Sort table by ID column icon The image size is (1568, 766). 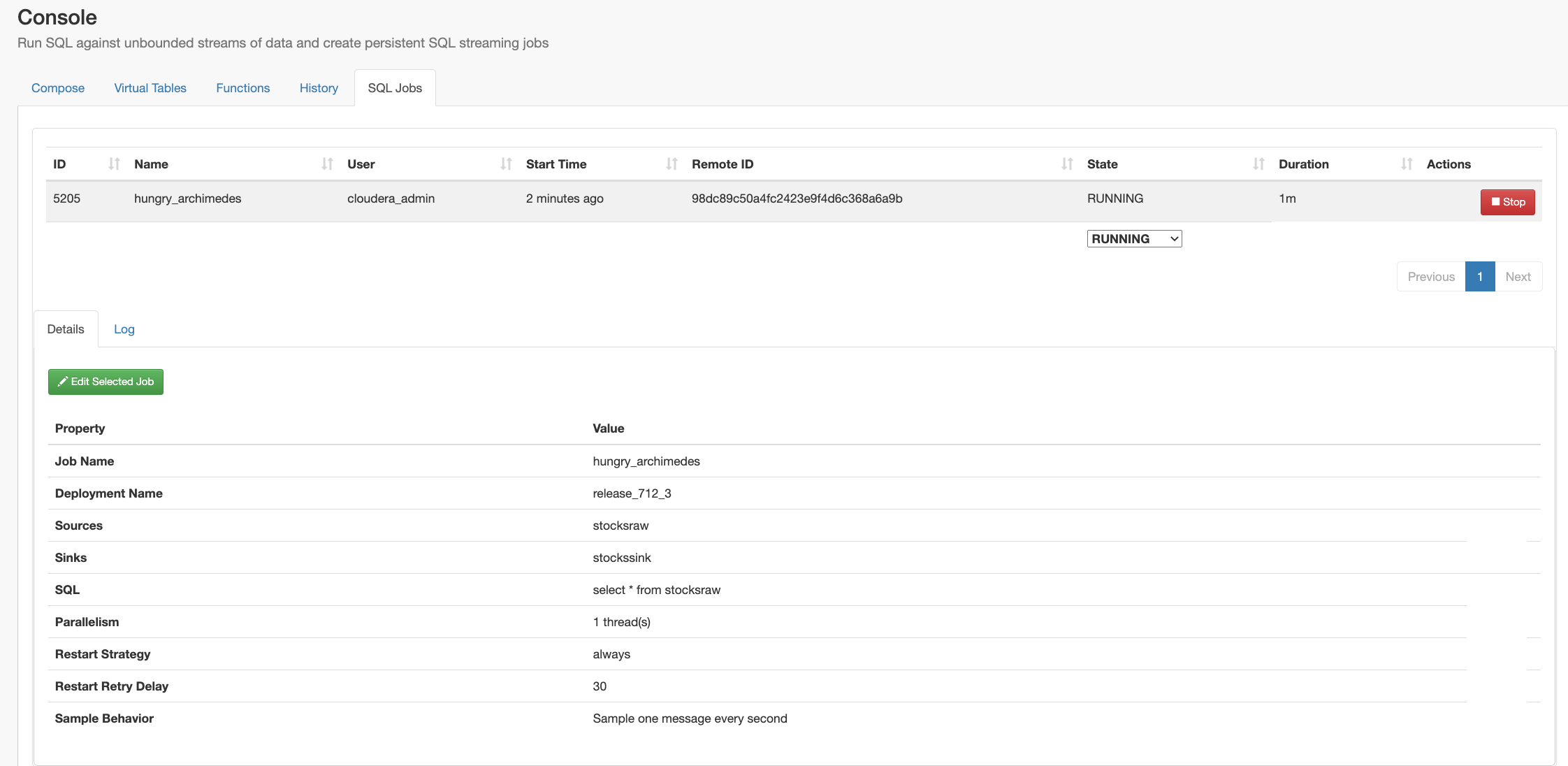pos(115,164)
